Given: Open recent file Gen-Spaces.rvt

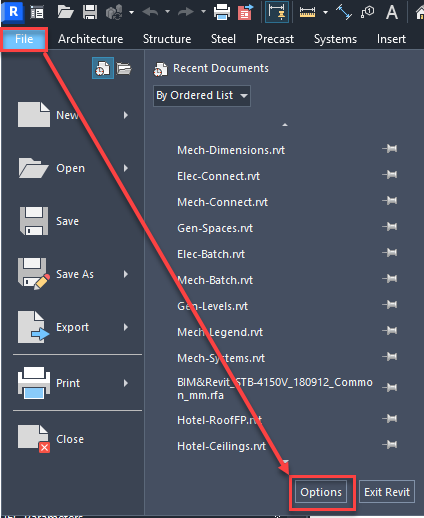Looking at the screenshot, I should [x=215, y=228].
